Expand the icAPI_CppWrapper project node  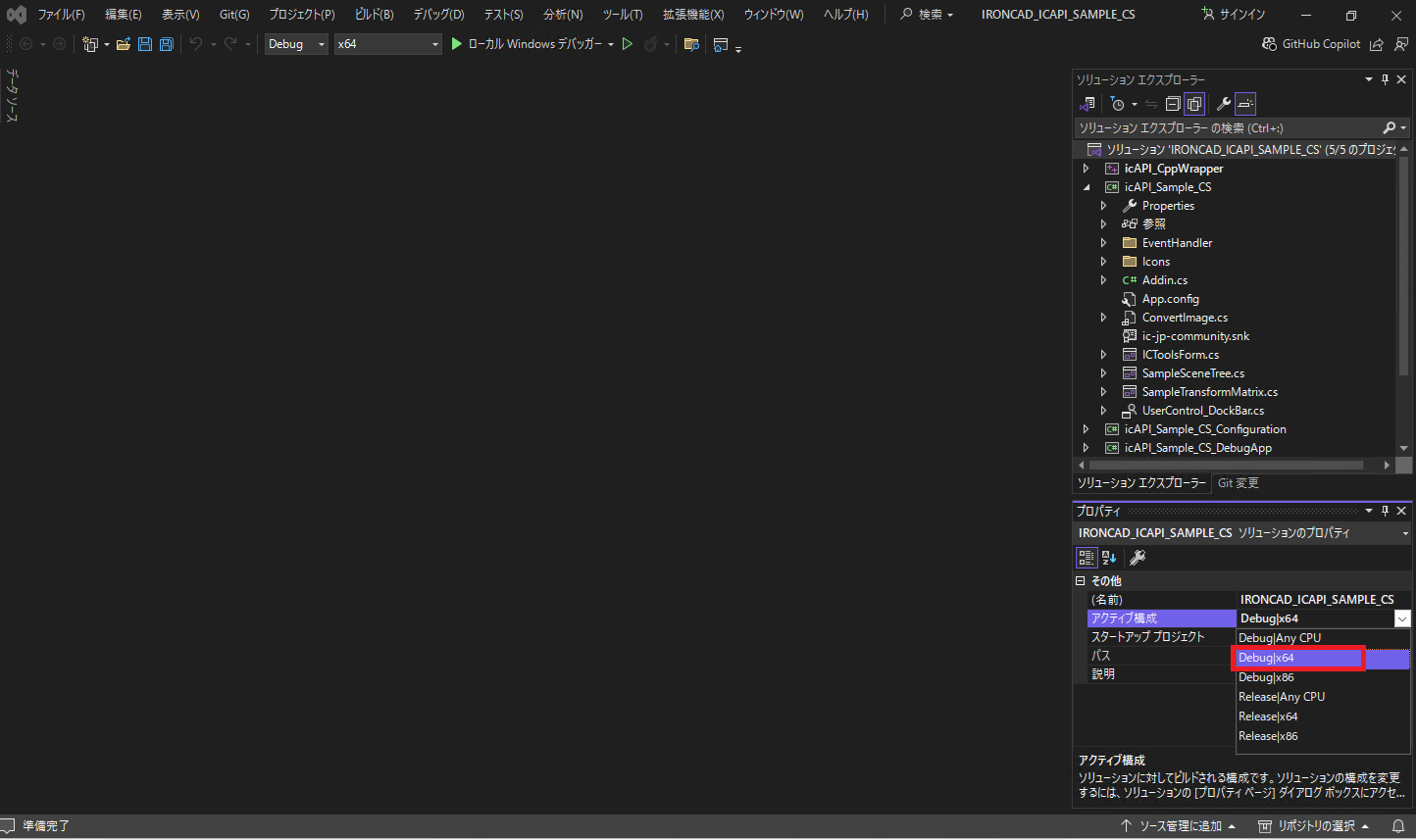click(1086, 169)
